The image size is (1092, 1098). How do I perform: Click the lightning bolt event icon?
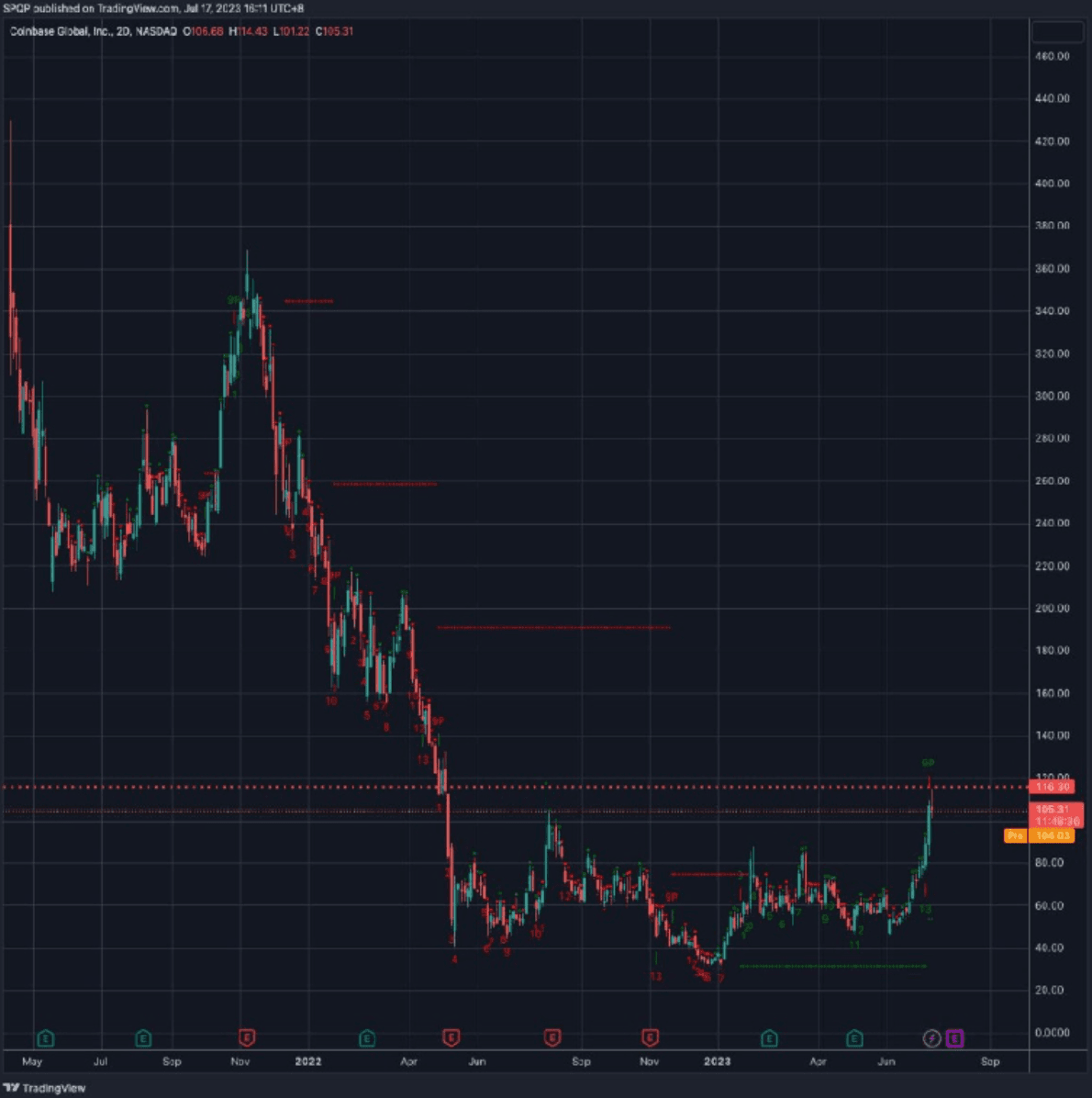pos(931,1038)
